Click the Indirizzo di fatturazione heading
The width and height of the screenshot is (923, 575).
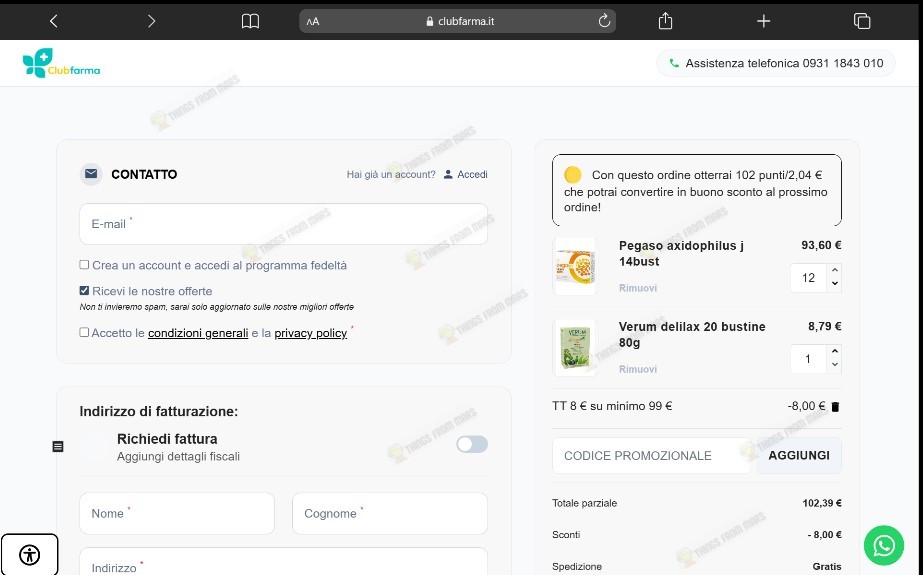pos(159,411)
